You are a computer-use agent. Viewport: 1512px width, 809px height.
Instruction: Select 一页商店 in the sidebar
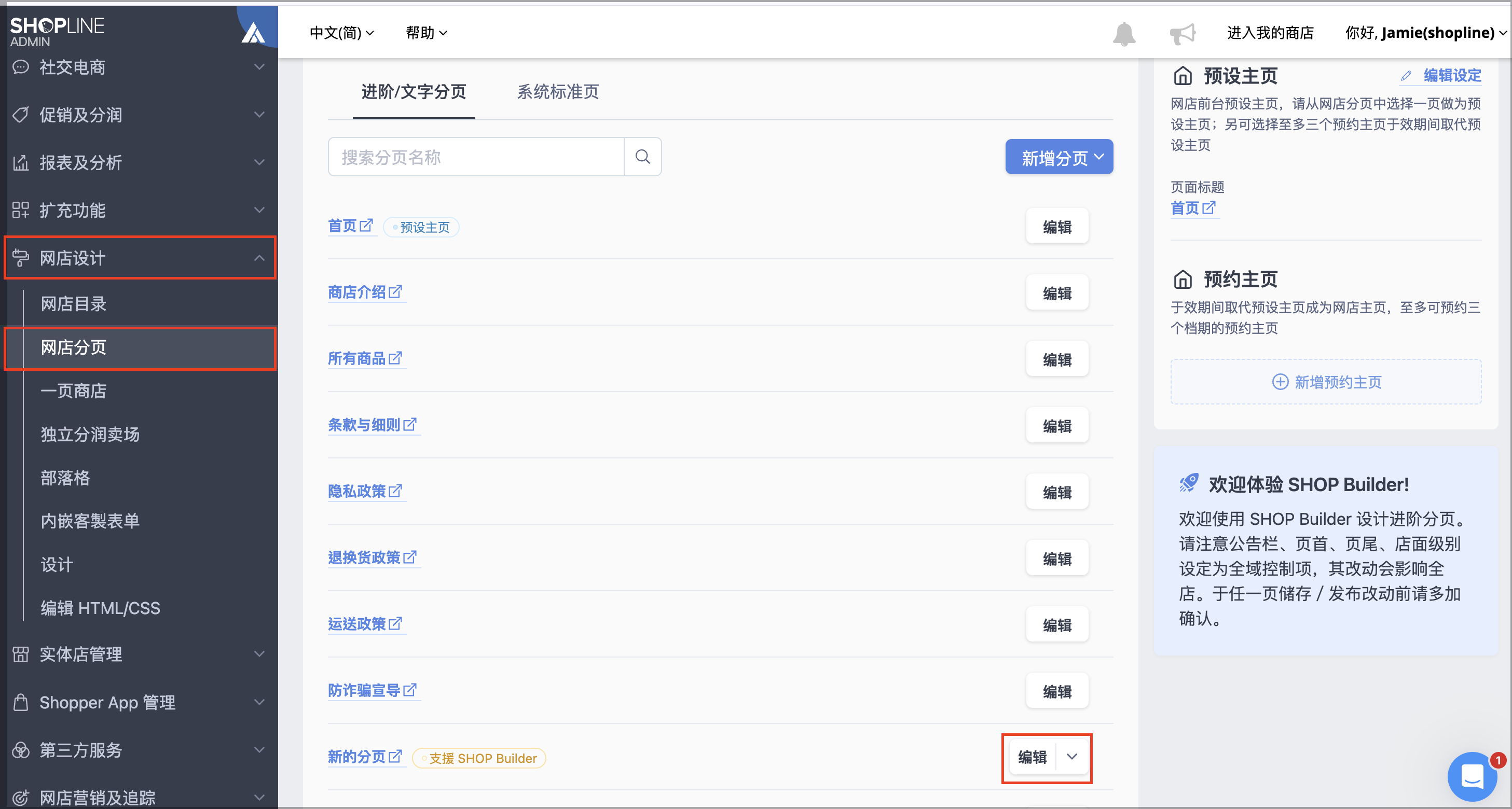click(x=73, y=390)
